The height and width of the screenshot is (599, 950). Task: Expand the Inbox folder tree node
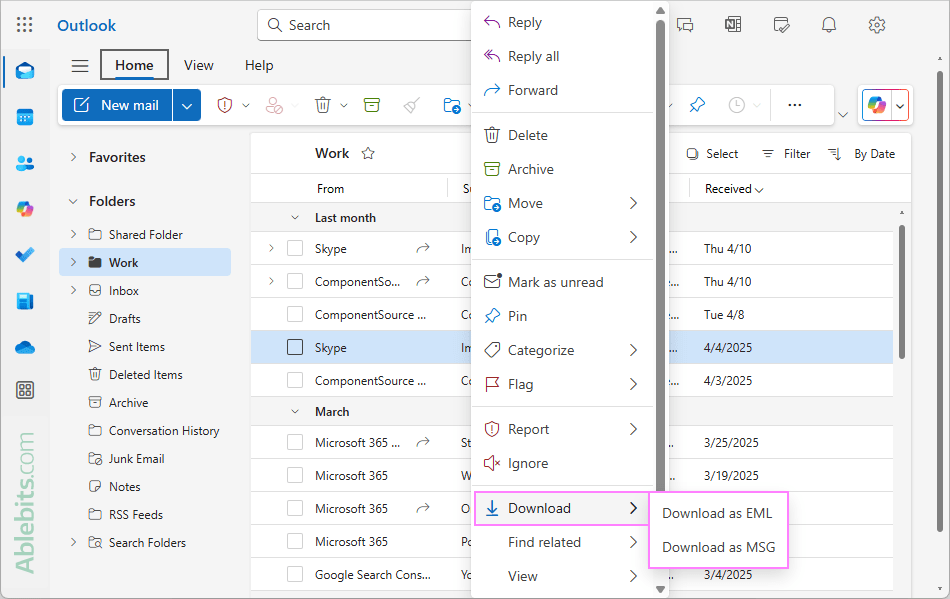click(73, 290)
